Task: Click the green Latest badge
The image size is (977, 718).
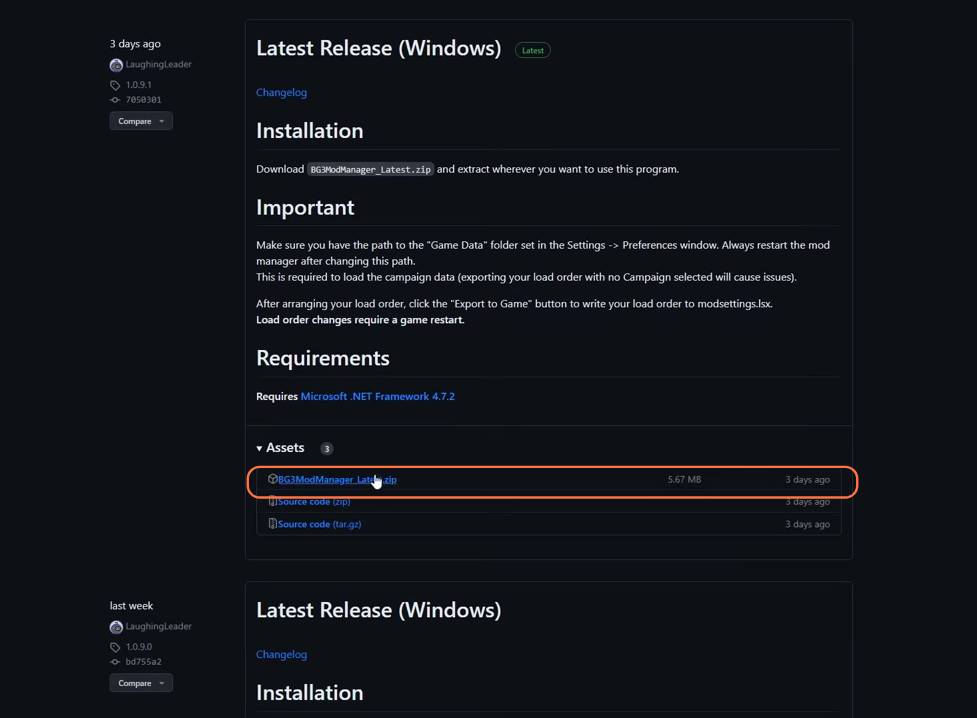Action: (x=533, y=50)
